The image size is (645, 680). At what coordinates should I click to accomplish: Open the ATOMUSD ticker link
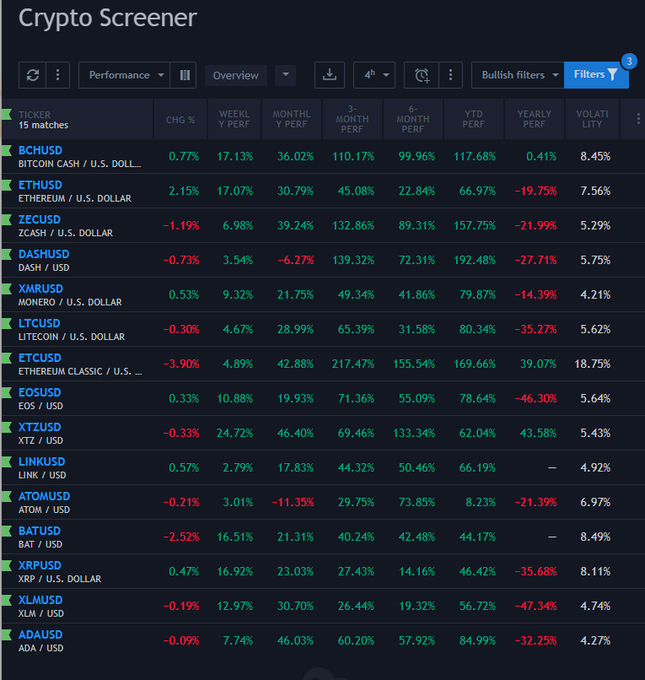coord(44,497)
